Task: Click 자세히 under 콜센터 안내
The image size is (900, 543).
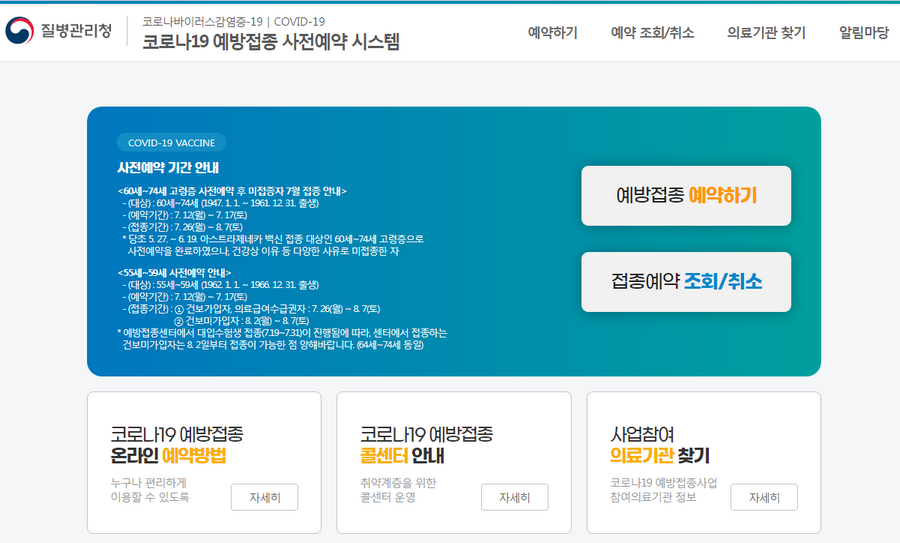Action: tap(515, 497)
